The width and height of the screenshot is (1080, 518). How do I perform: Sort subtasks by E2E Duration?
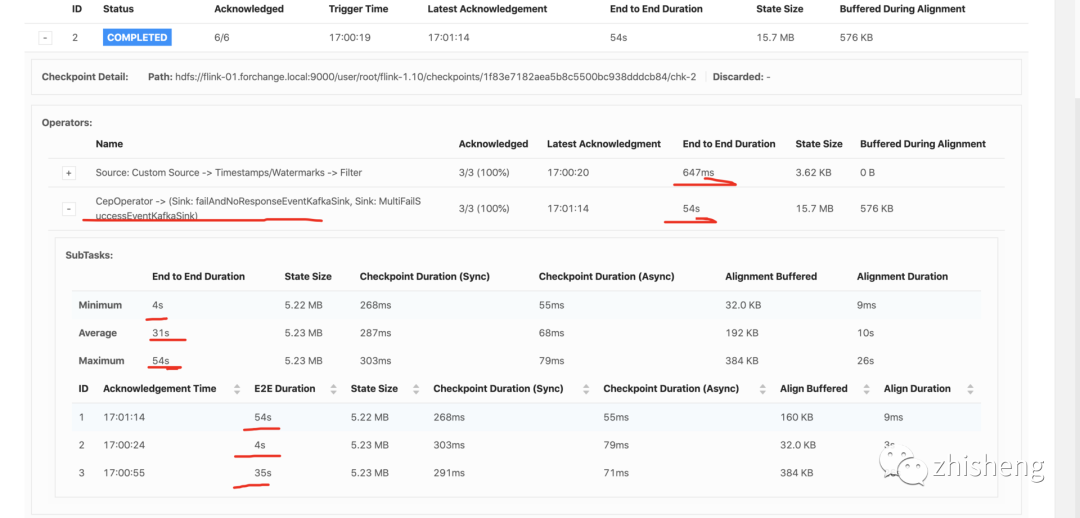point(334,388)
